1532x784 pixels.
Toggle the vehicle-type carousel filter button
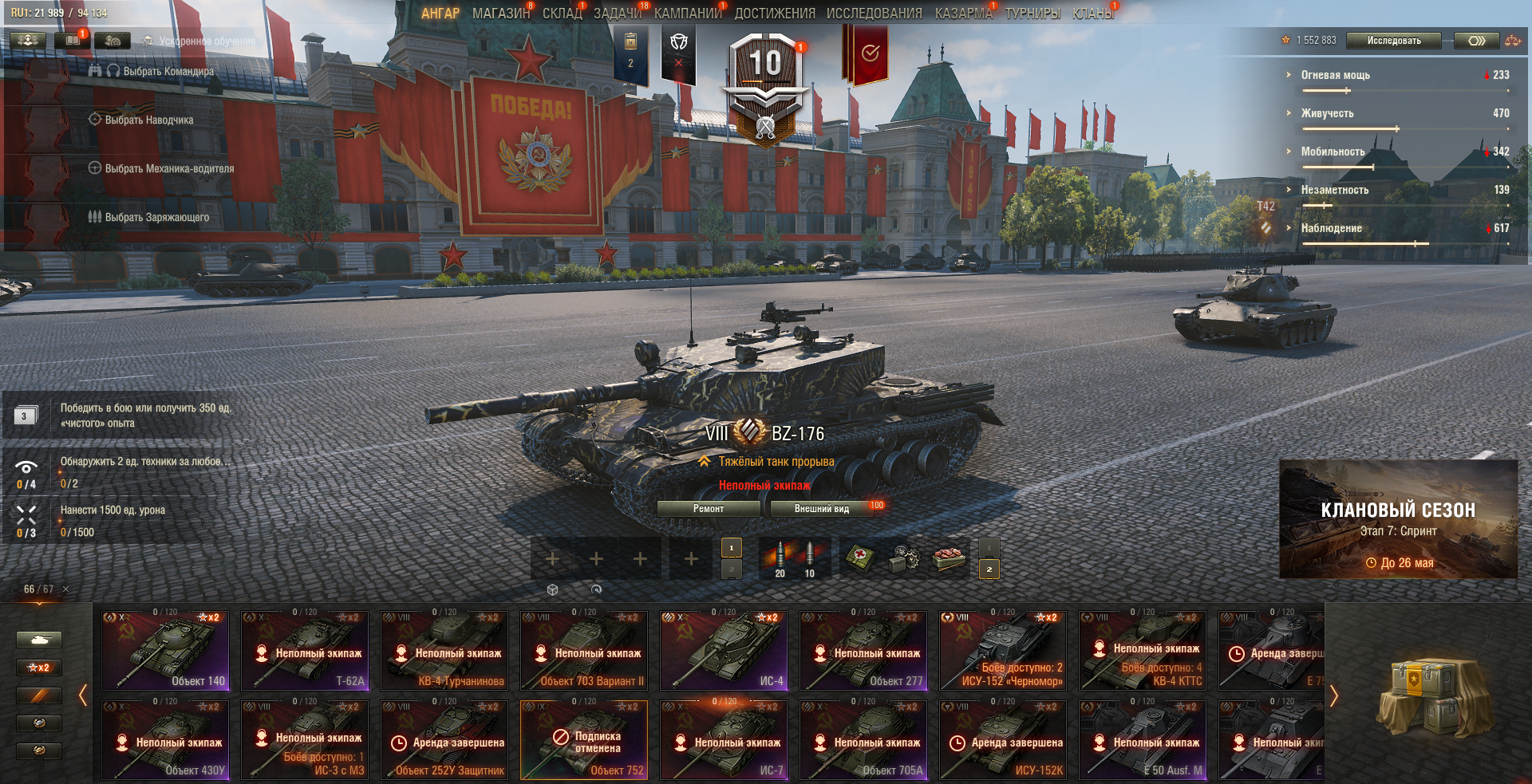[38, 640]
